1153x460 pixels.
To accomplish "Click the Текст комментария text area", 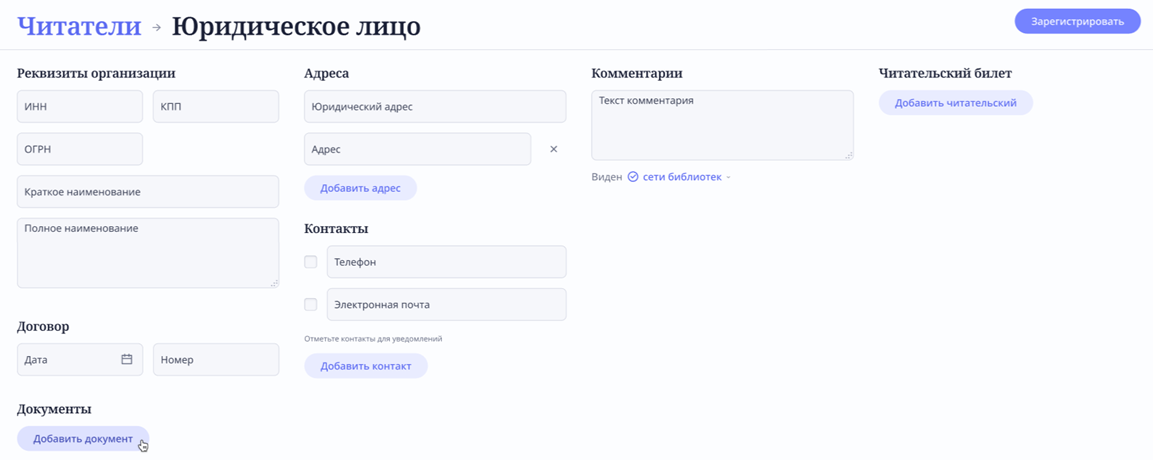I will (x=722, y=125).
